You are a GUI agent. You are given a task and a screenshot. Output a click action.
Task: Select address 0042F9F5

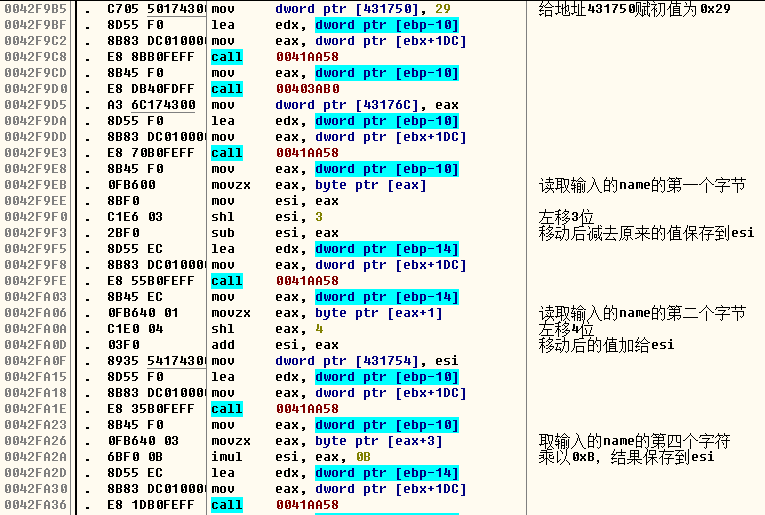tap(35, 249)
